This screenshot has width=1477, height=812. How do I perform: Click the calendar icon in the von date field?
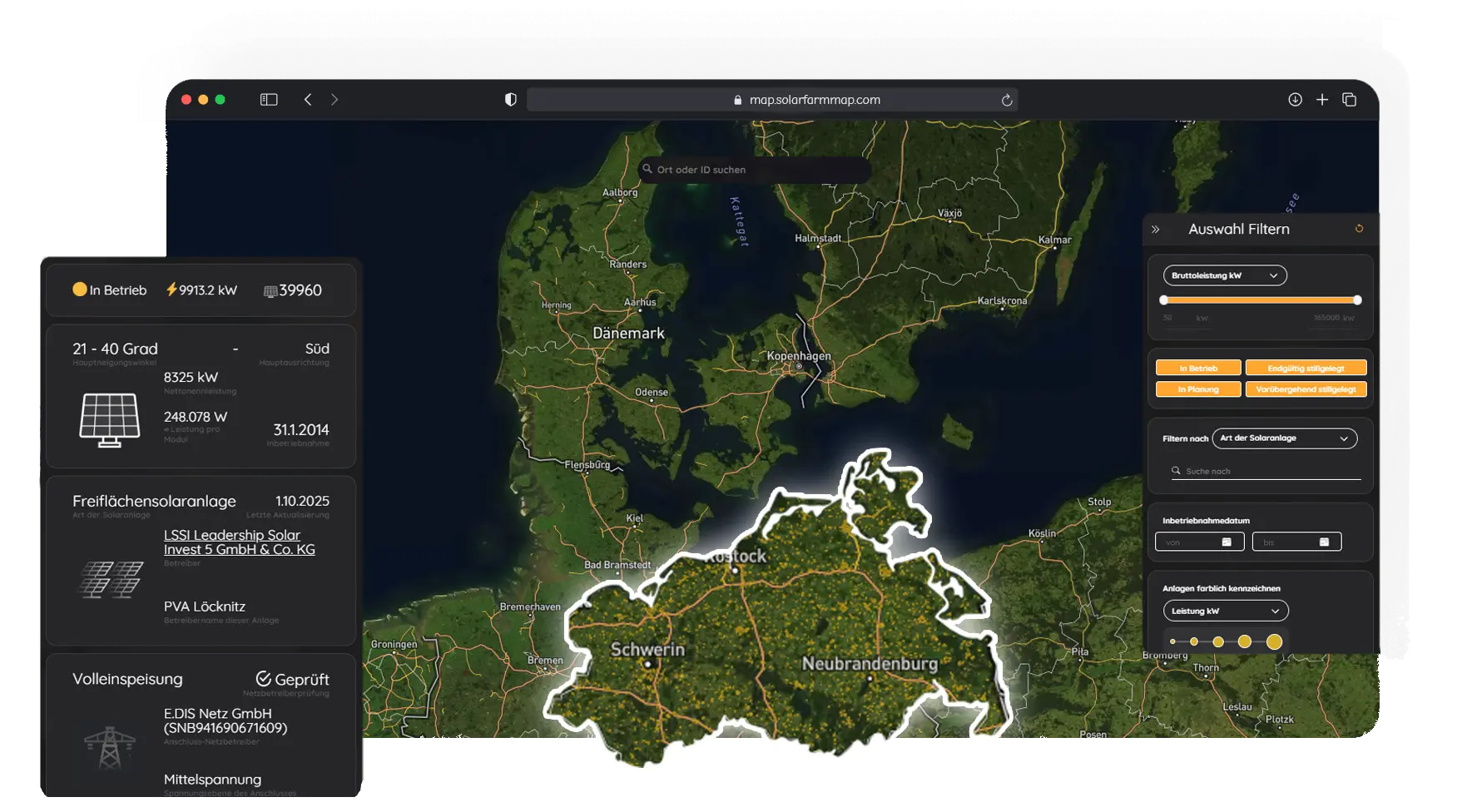pos(1227,541)
